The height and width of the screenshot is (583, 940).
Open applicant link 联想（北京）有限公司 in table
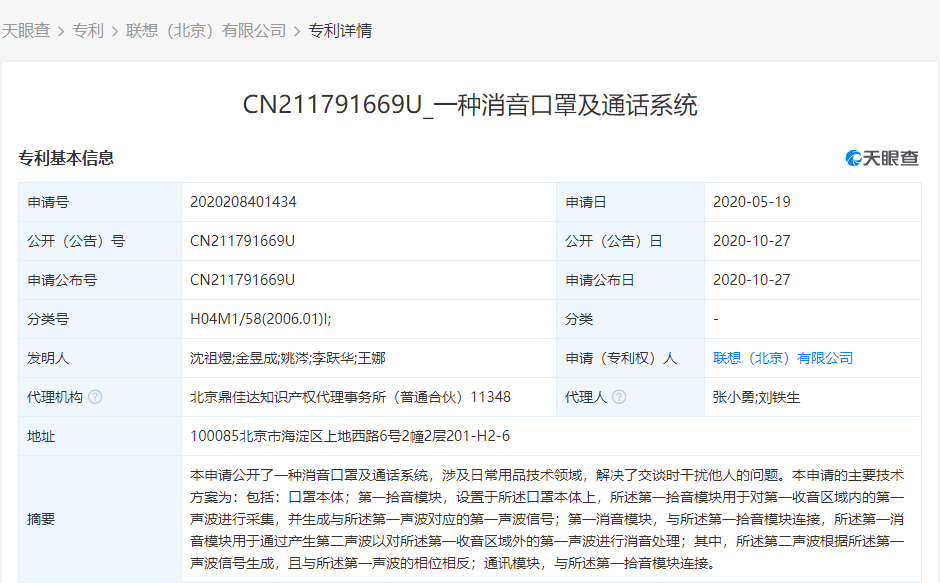pos(783,358)
